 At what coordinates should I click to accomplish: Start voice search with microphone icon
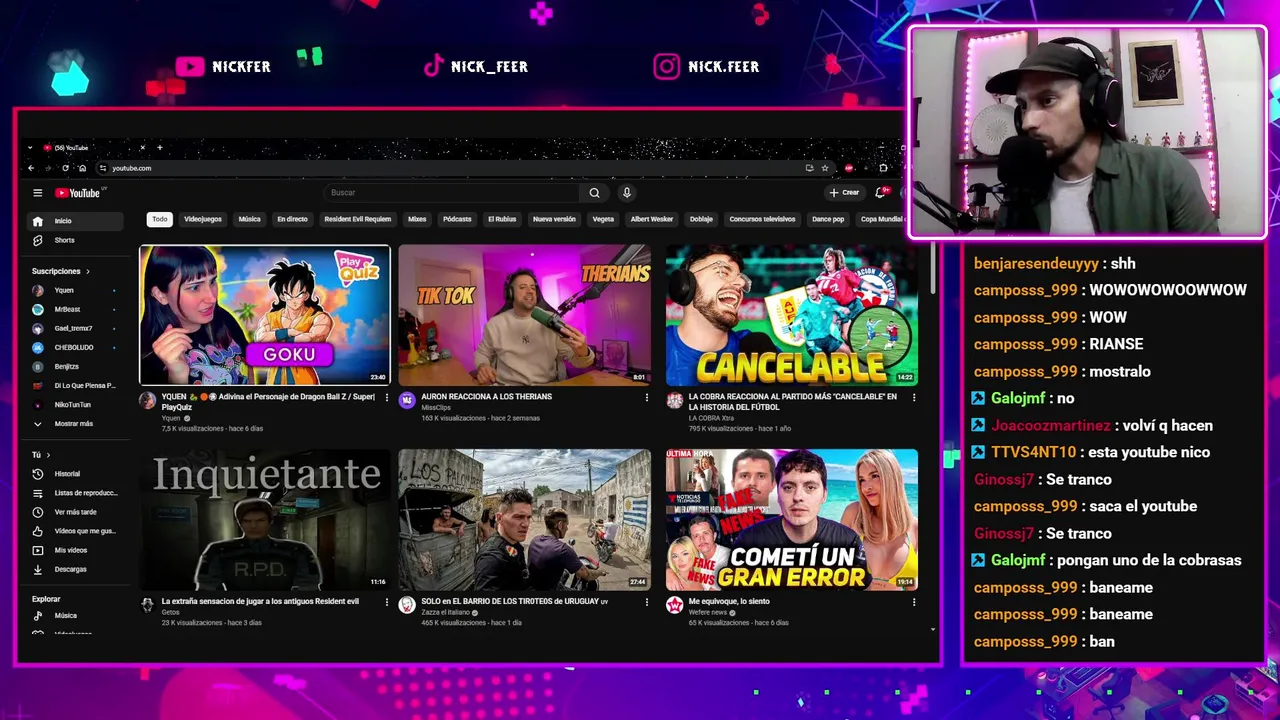tap(627, 193)
